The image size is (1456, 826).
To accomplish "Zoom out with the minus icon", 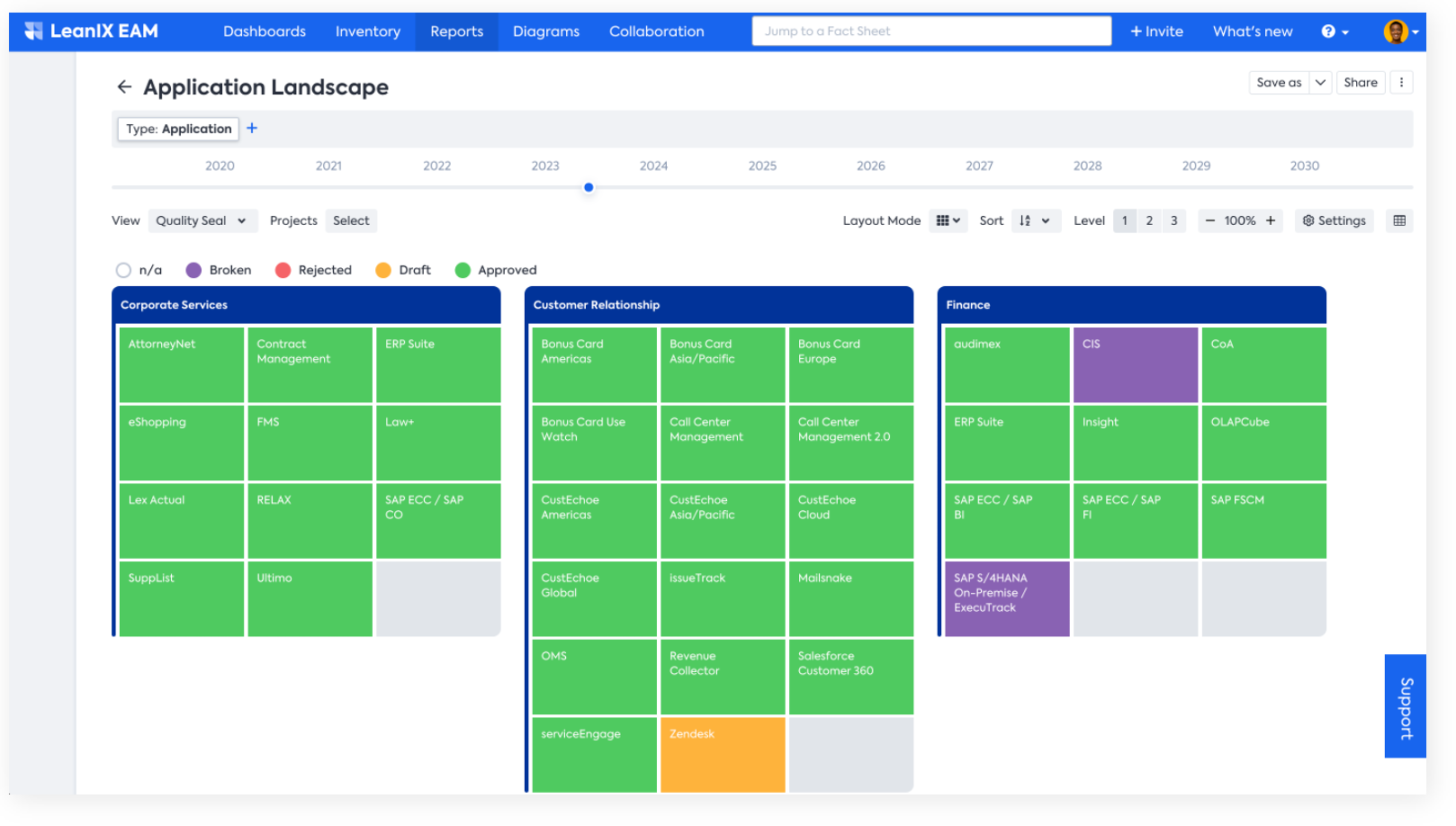I will click(x=1210, y=220).
